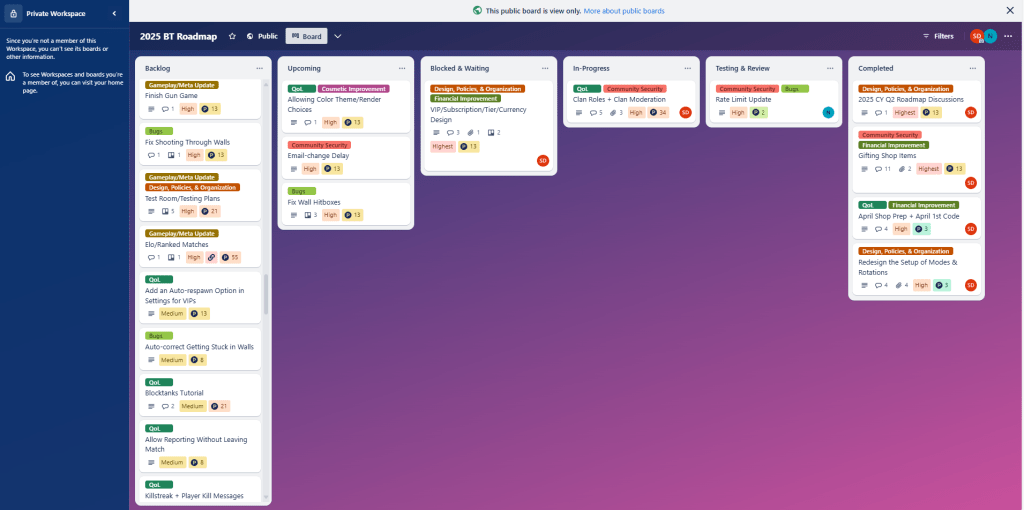
Task: Dismiss the public board banner
Action: tap(1009, 10)
